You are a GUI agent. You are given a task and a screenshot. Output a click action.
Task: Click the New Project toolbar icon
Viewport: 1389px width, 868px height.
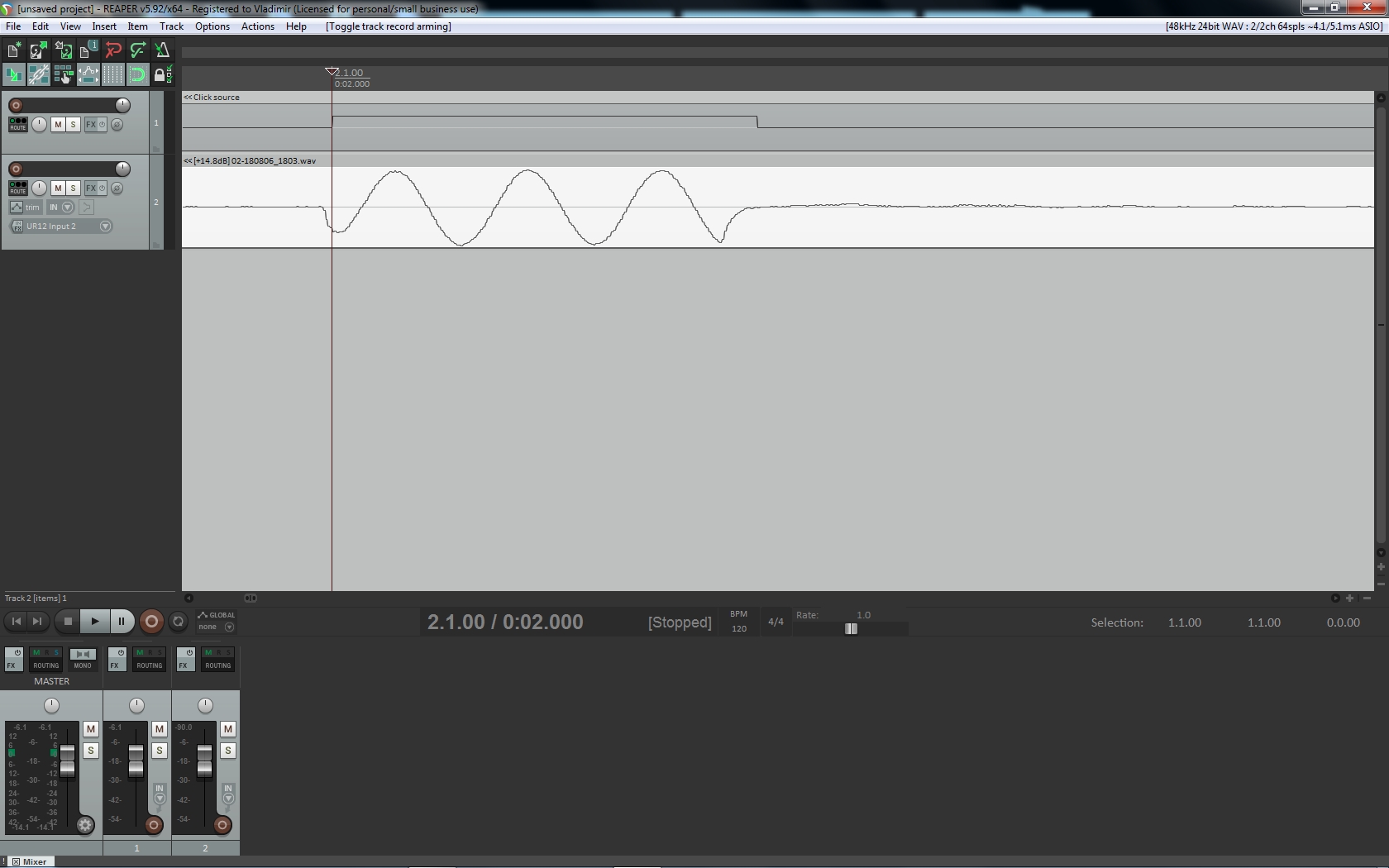(x=13, y=51)
